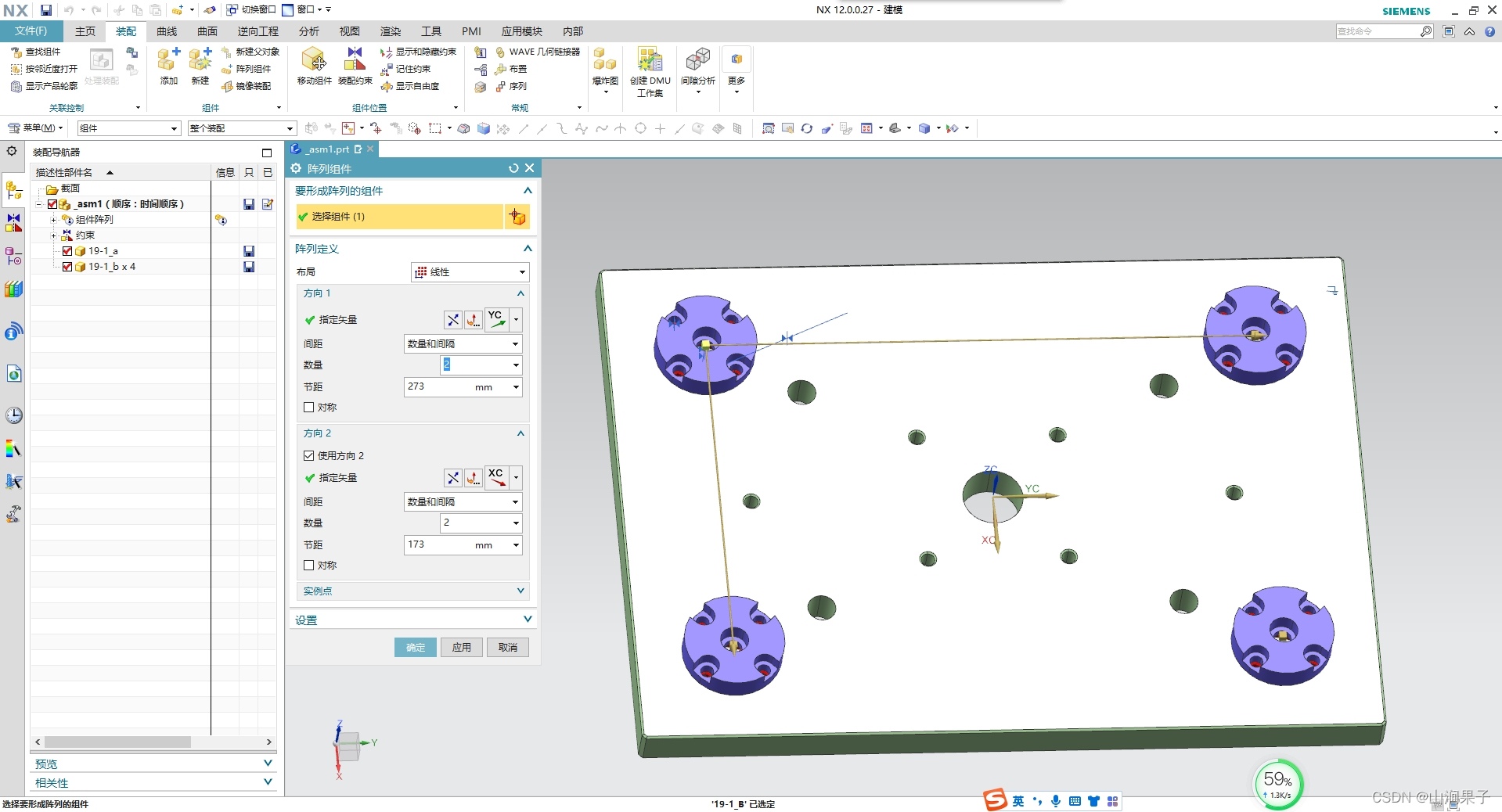
Task: Click the Reset dialog icon in Pattern Component
Action: (x=513, y=168)
